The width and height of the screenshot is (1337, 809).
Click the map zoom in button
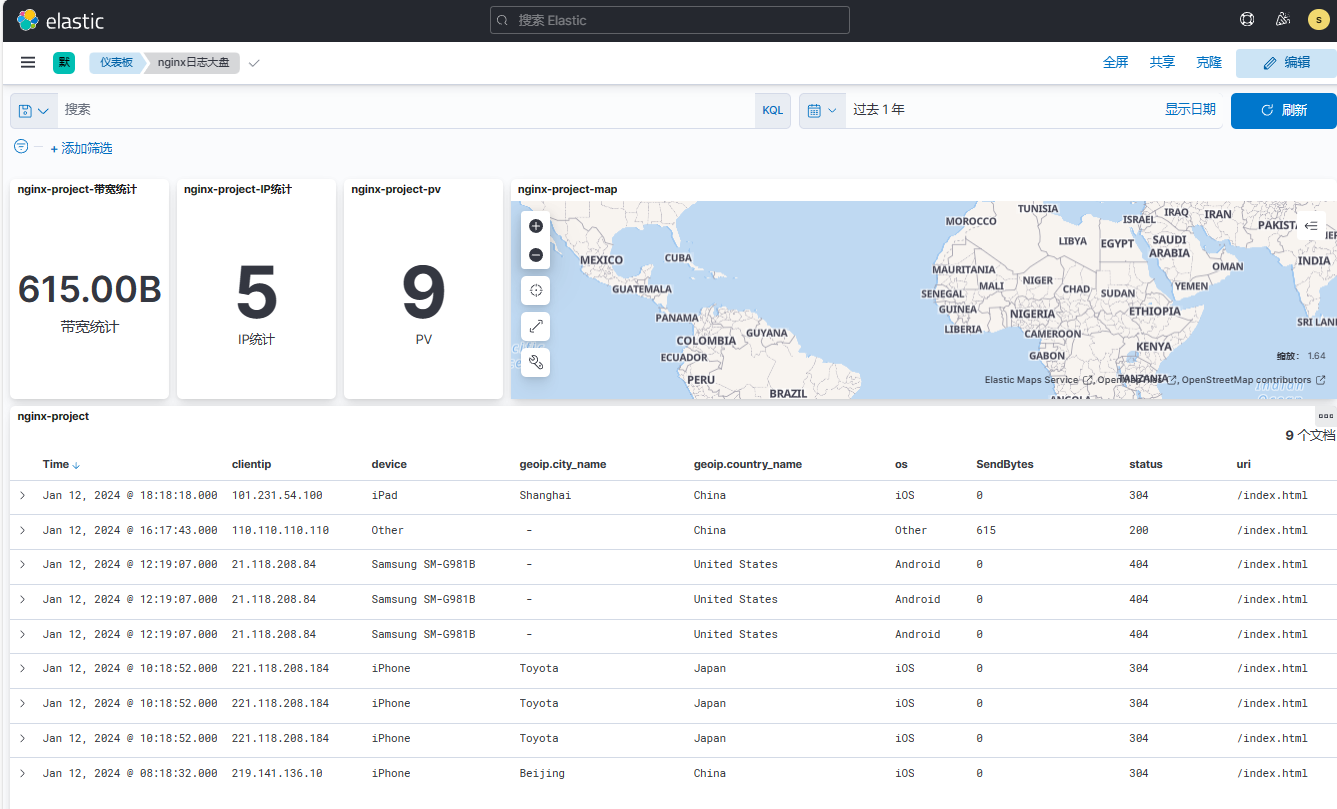(536, 226)
